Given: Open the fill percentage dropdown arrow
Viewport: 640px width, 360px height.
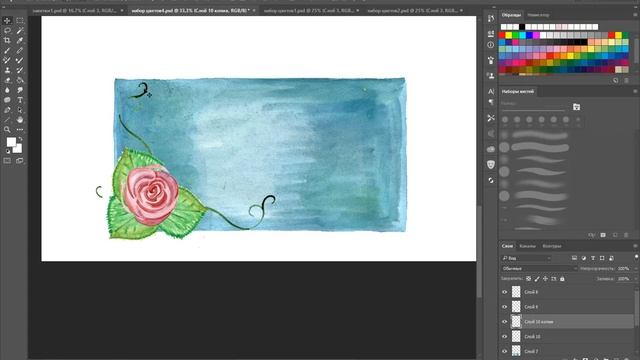Looking at the screenshot, I should (636, 279).
